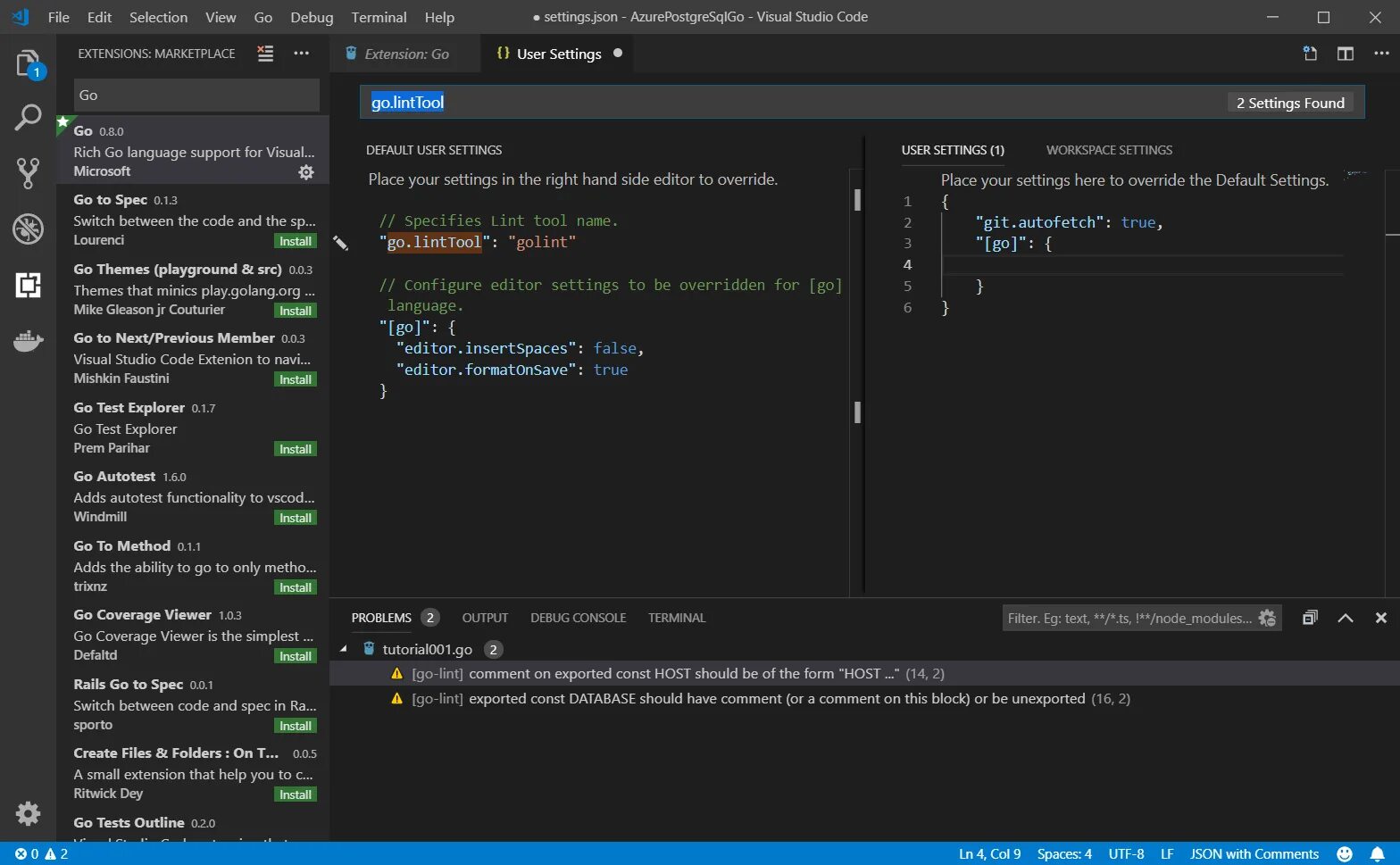
Task: Open the Explorer view in activity bar
Action: (28, 63)
